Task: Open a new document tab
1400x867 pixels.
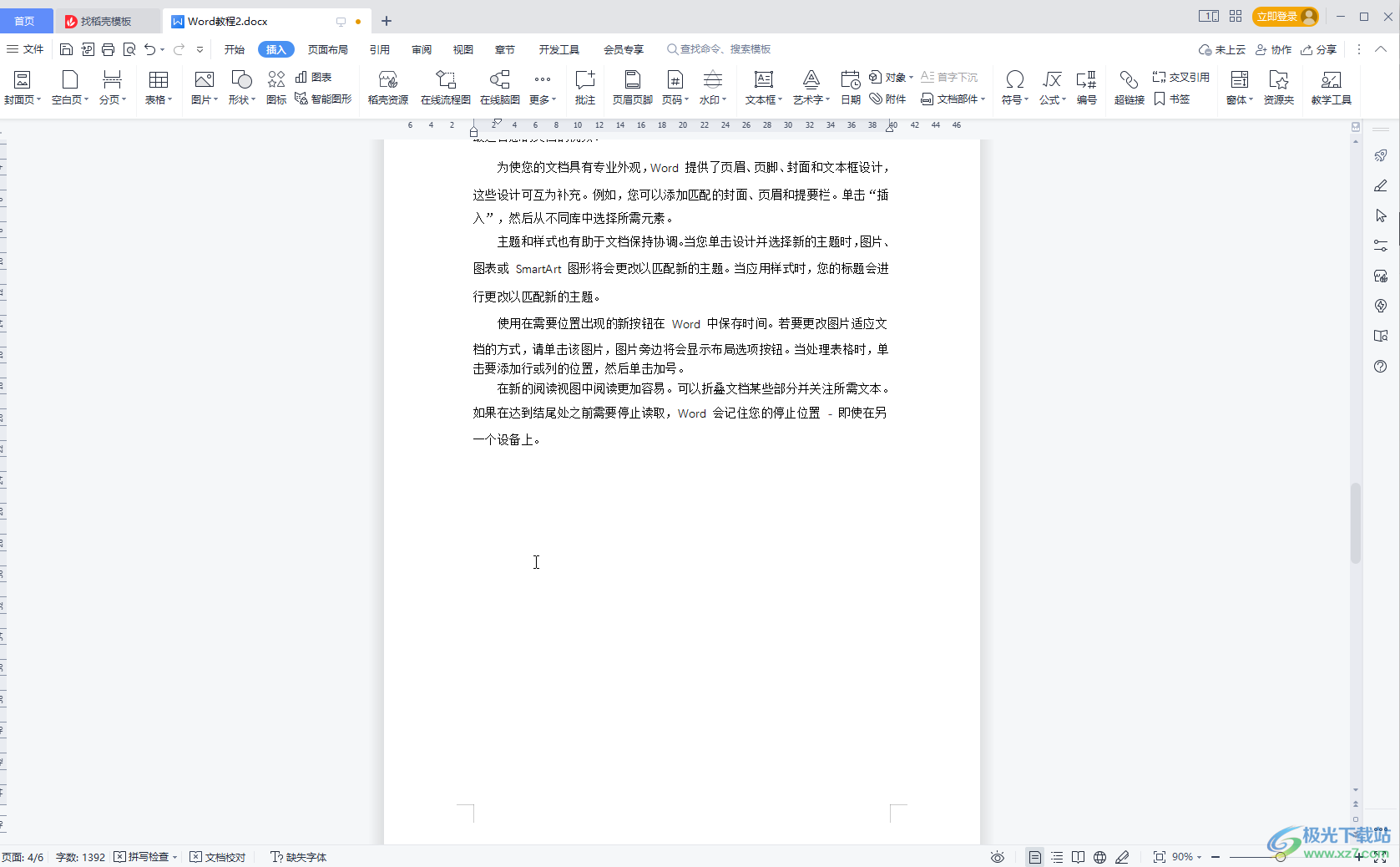Action: point(386,21)
